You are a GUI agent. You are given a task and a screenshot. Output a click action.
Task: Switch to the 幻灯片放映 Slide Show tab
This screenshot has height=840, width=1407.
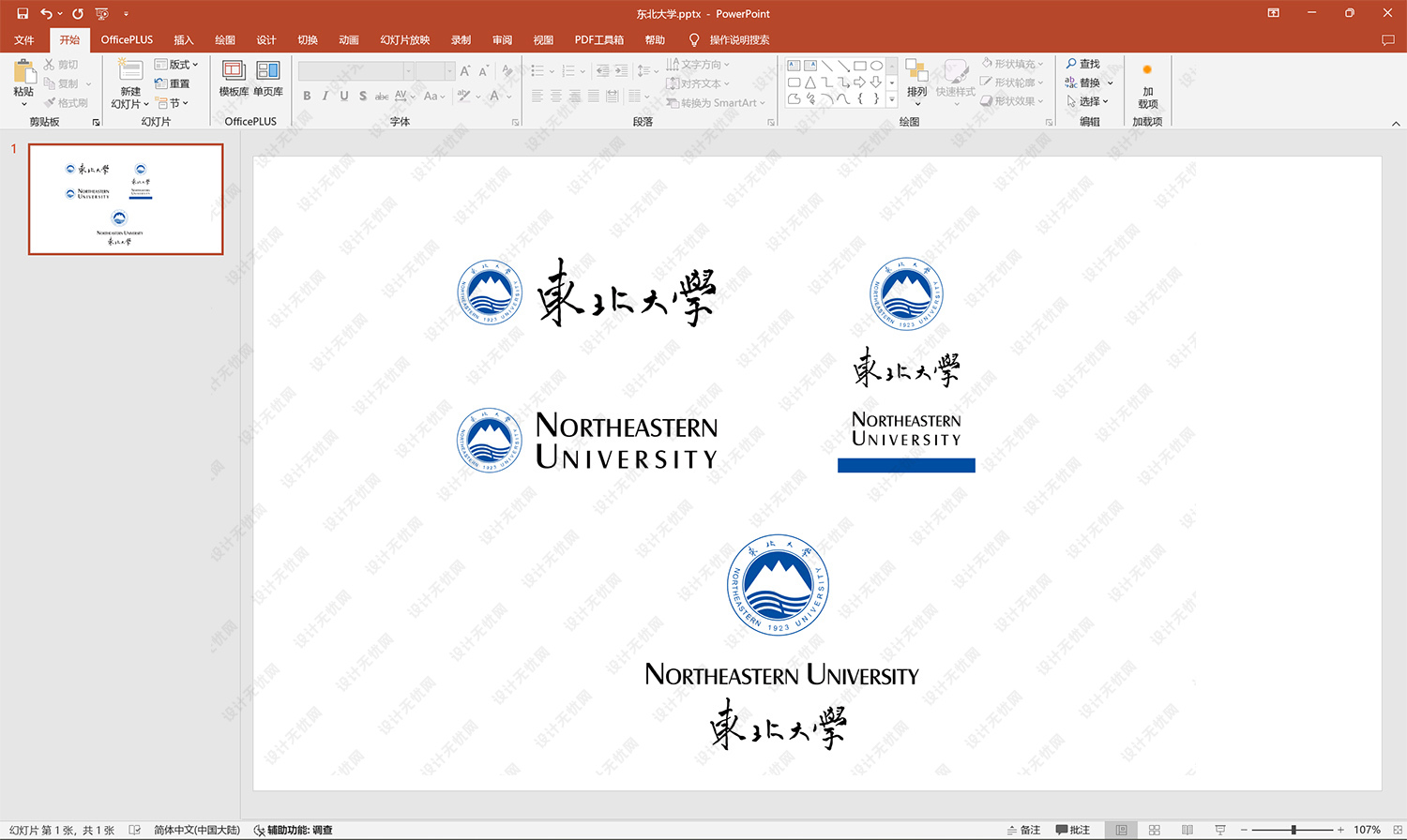[405, 40]
